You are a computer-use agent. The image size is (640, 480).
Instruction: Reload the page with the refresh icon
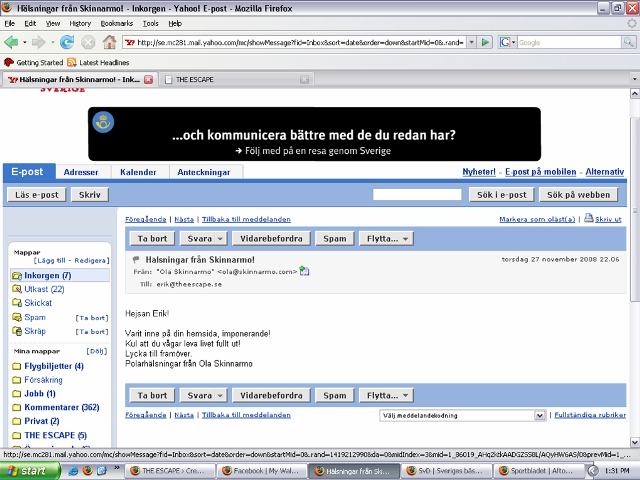pos(67,42)
